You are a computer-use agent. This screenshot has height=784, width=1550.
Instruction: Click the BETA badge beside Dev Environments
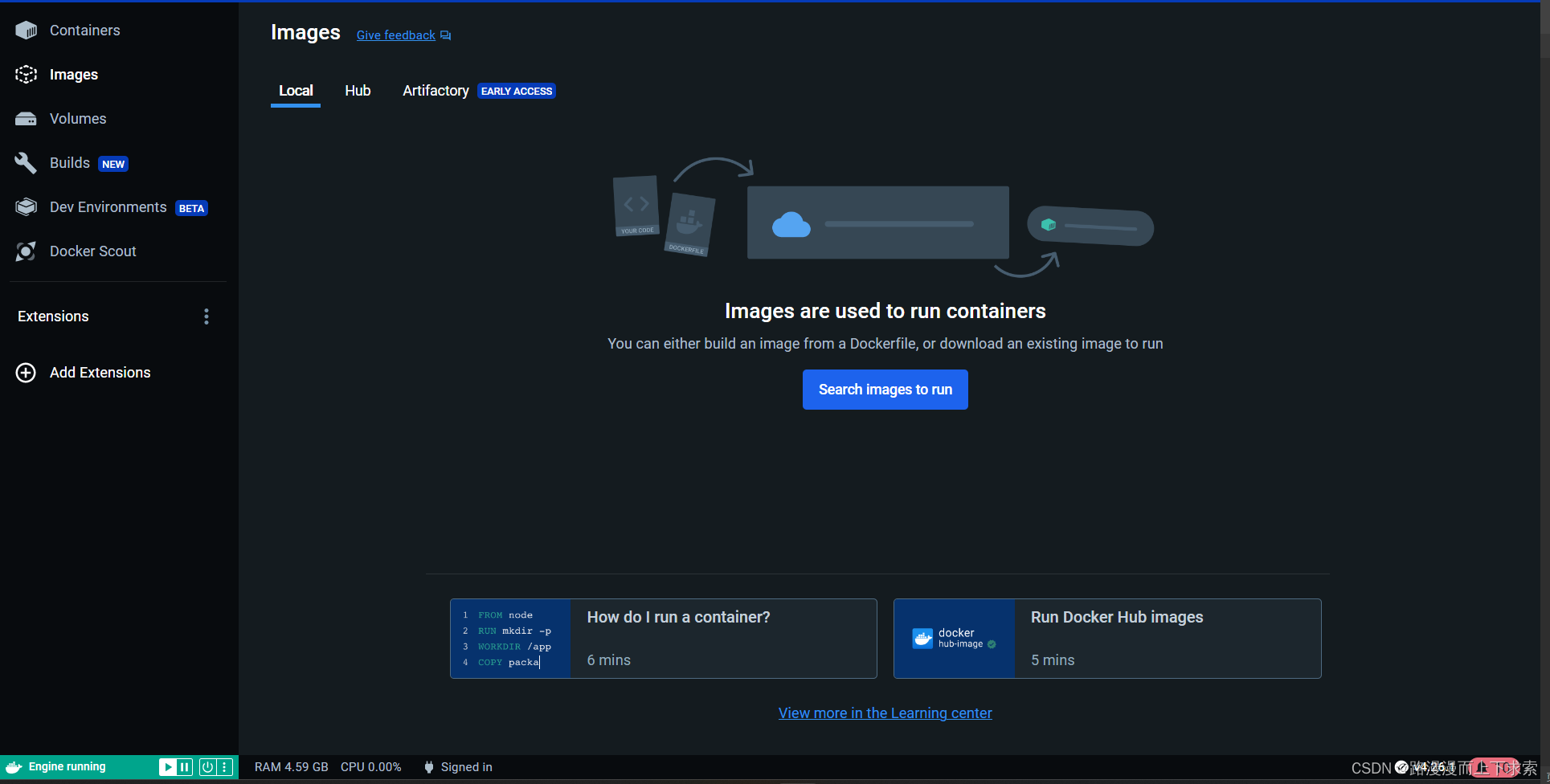192,208
